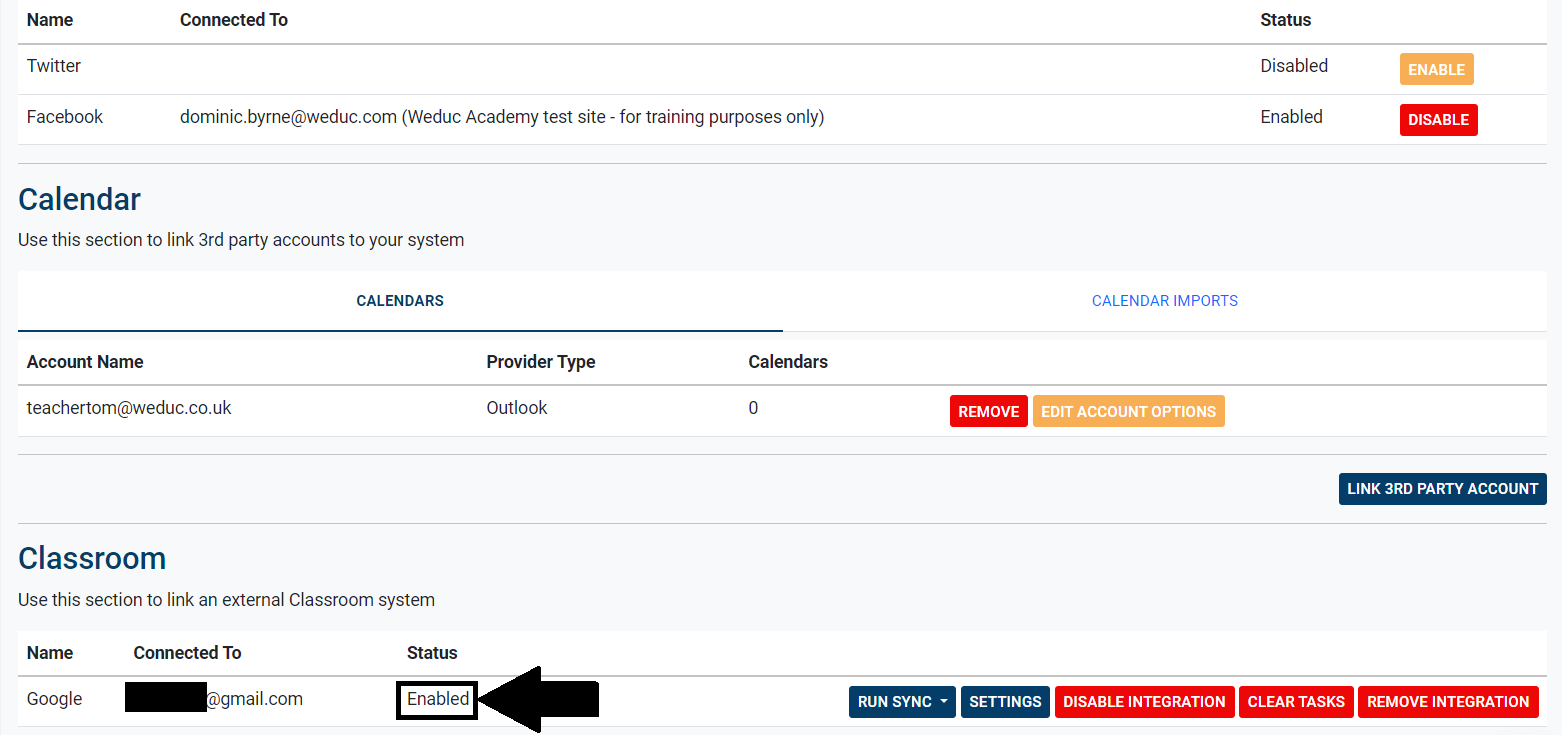Select the teachertom@weduc.co.uk account name
The height and width of the screenshot is (735, 1562).
[129, 408]
